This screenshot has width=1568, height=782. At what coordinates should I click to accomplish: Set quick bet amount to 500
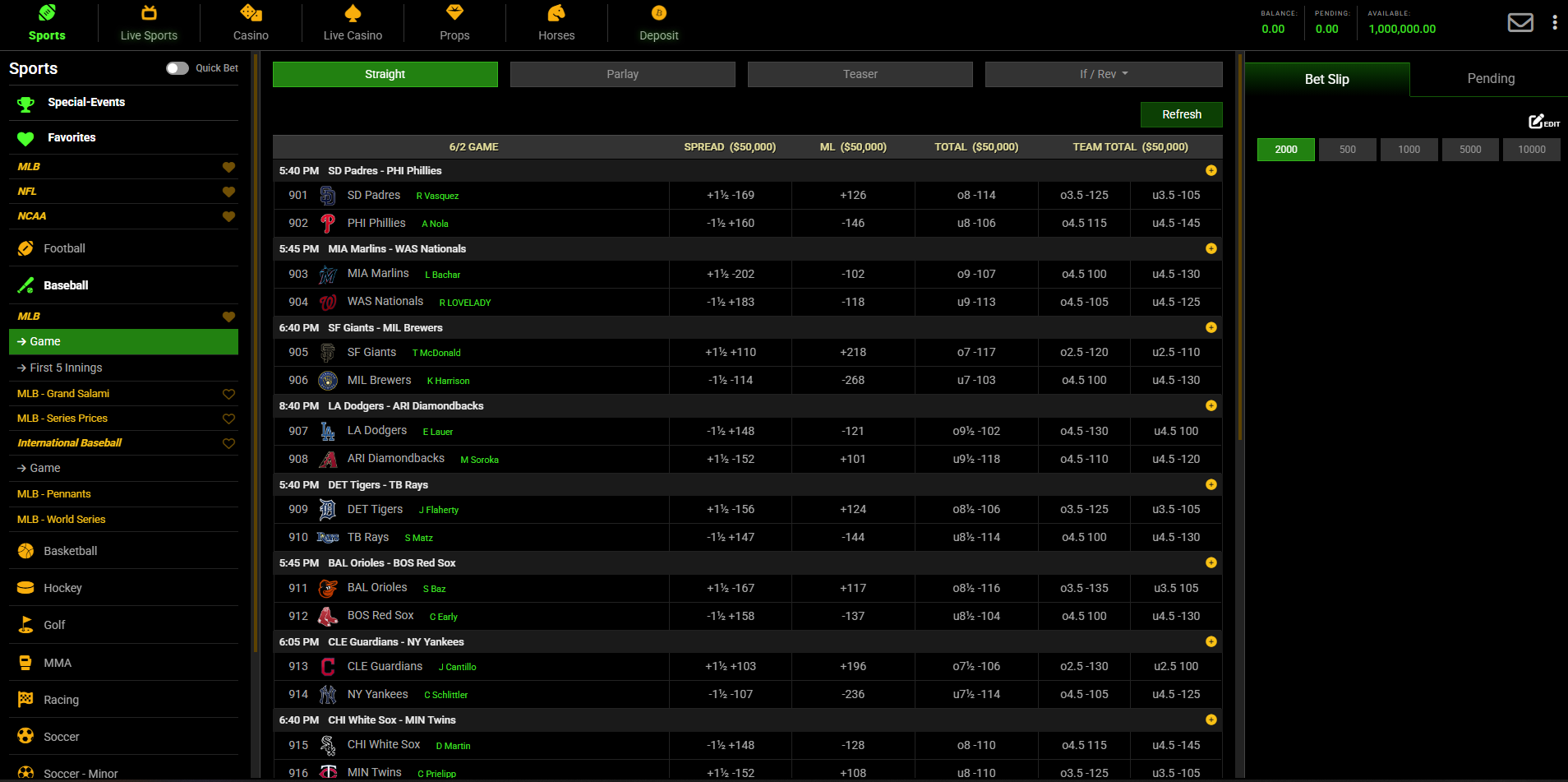tap(1348, 150)
